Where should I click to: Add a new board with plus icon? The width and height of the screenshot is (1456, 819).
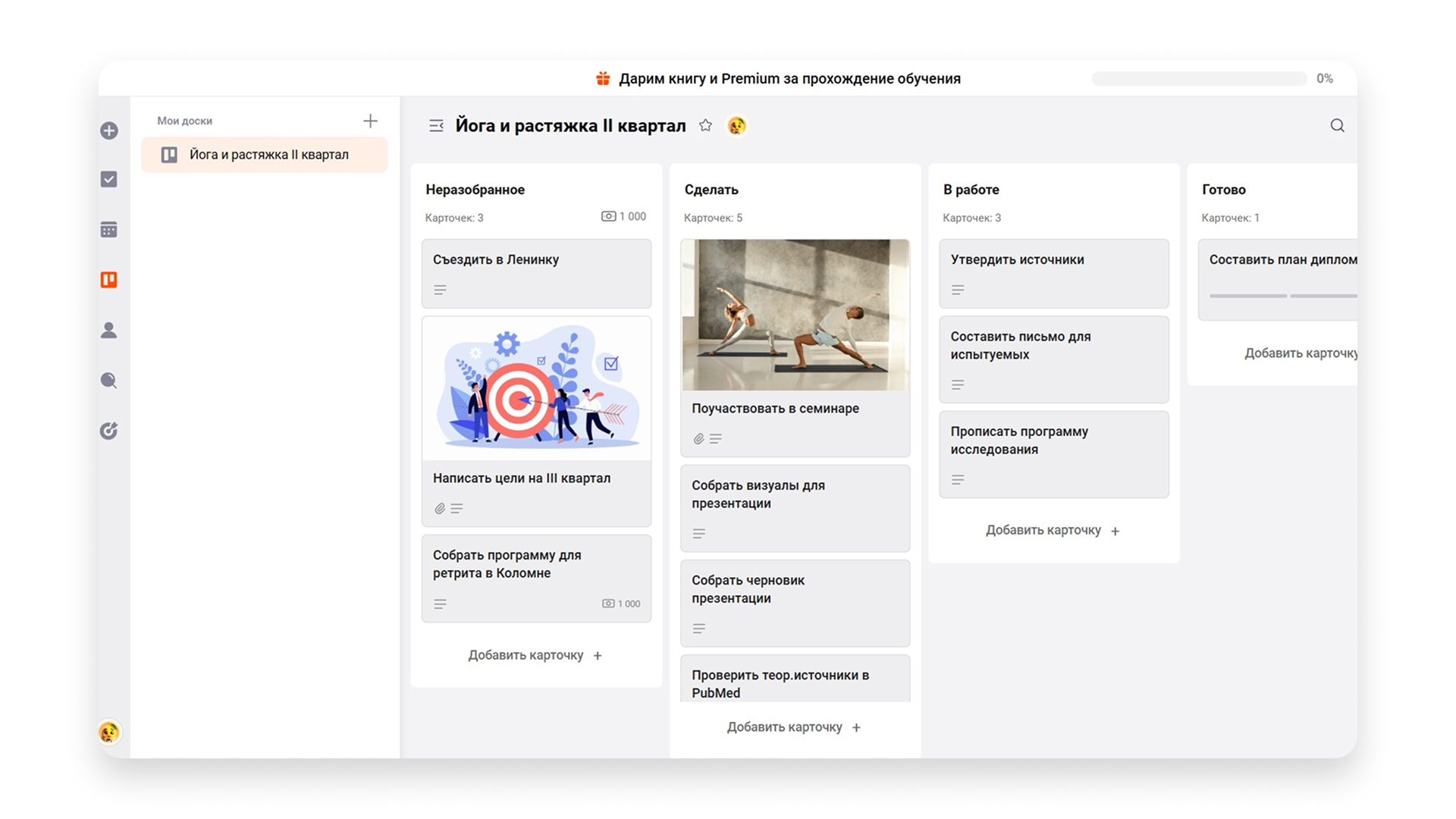(x=370, y=121)
